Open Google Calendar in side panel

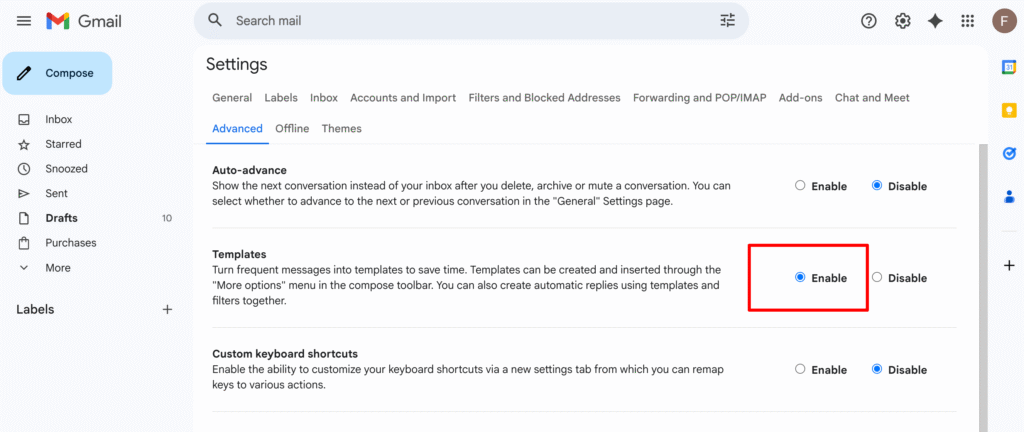(x=1009, y=67)
